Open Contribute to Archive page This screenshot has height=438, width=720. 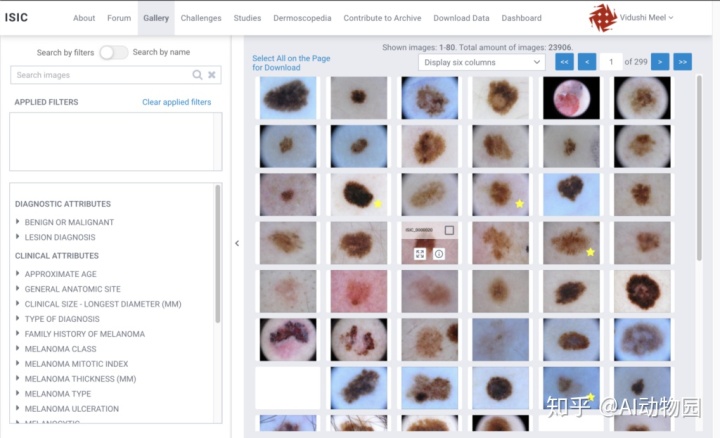tap(382, 18)
